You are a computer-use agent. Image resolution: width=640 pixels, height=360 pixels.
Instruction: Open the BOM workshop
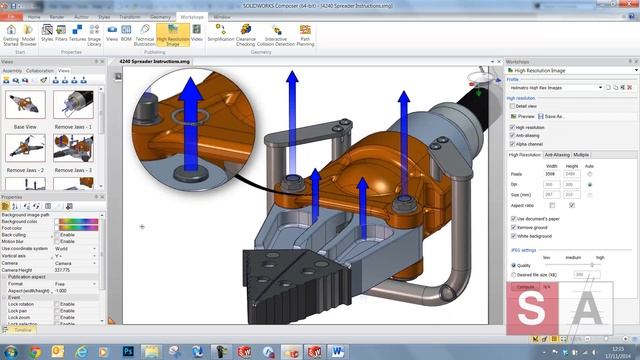point(126,33)
